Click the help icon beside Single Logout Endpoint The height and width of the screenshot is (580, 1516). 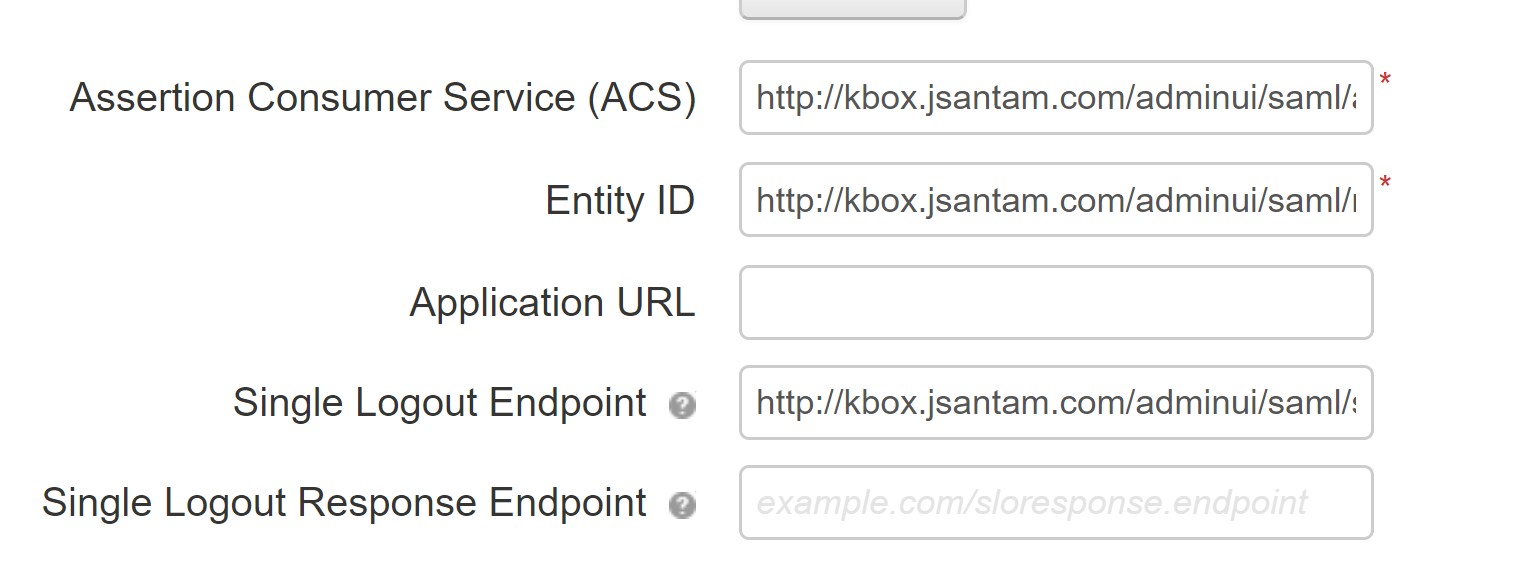click(x=682, y=405)
